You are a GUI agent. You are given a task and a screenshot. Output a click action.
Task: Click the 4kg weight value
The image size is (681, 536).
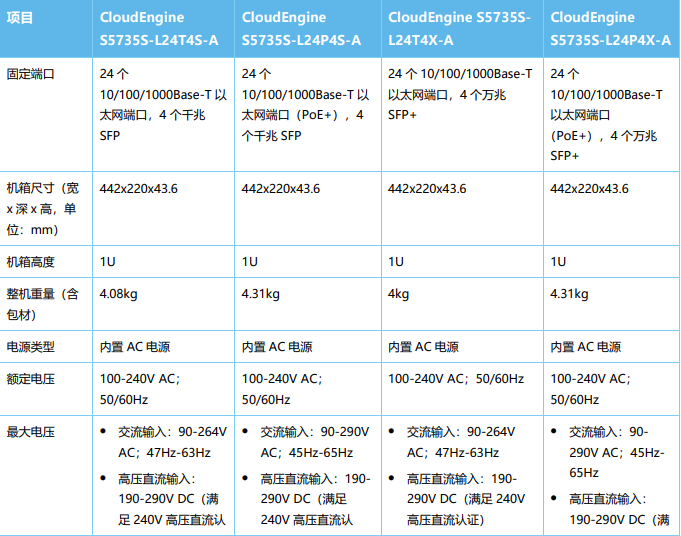click(x=398, y=294)
